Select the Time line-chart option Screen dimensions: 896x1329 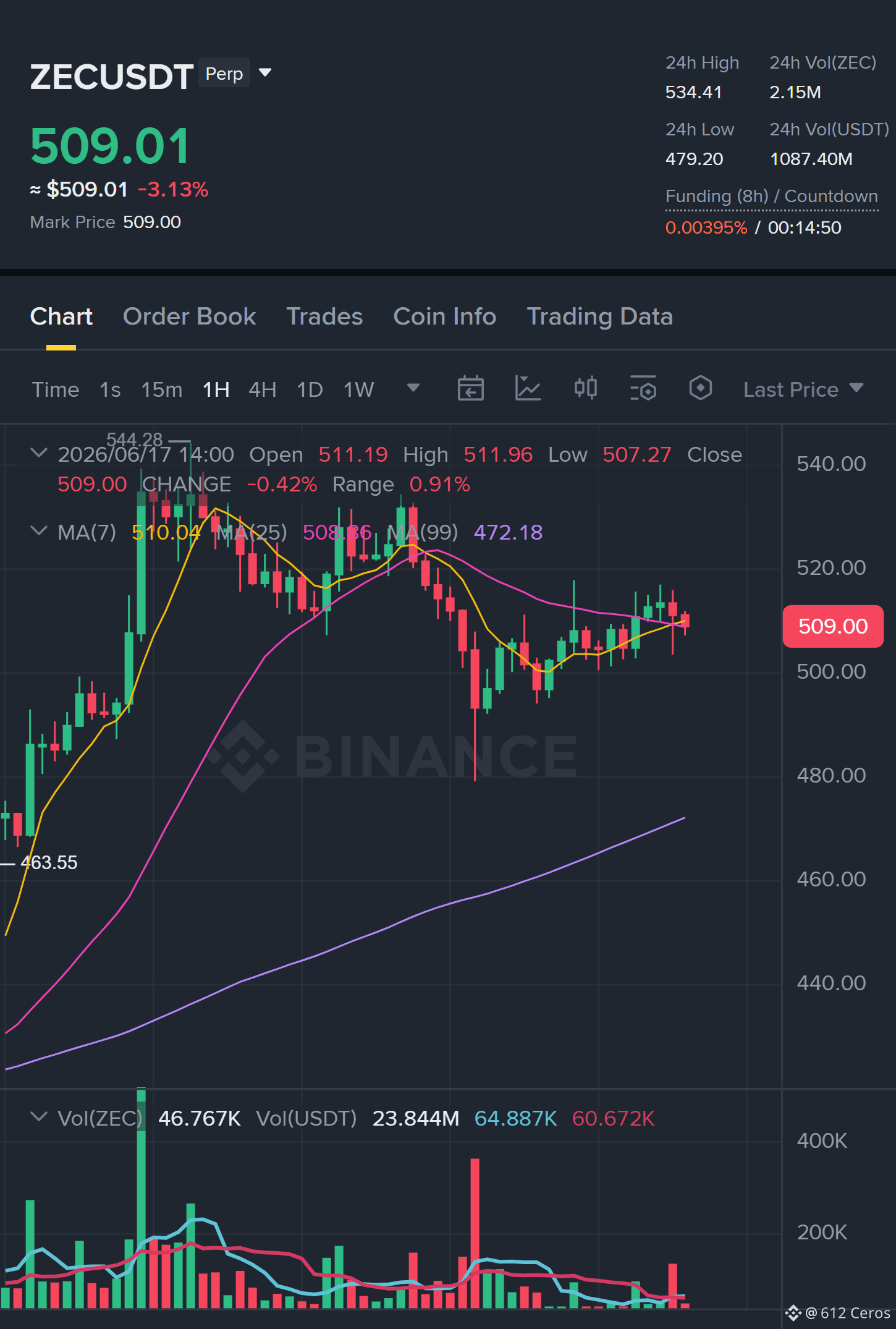56,389
